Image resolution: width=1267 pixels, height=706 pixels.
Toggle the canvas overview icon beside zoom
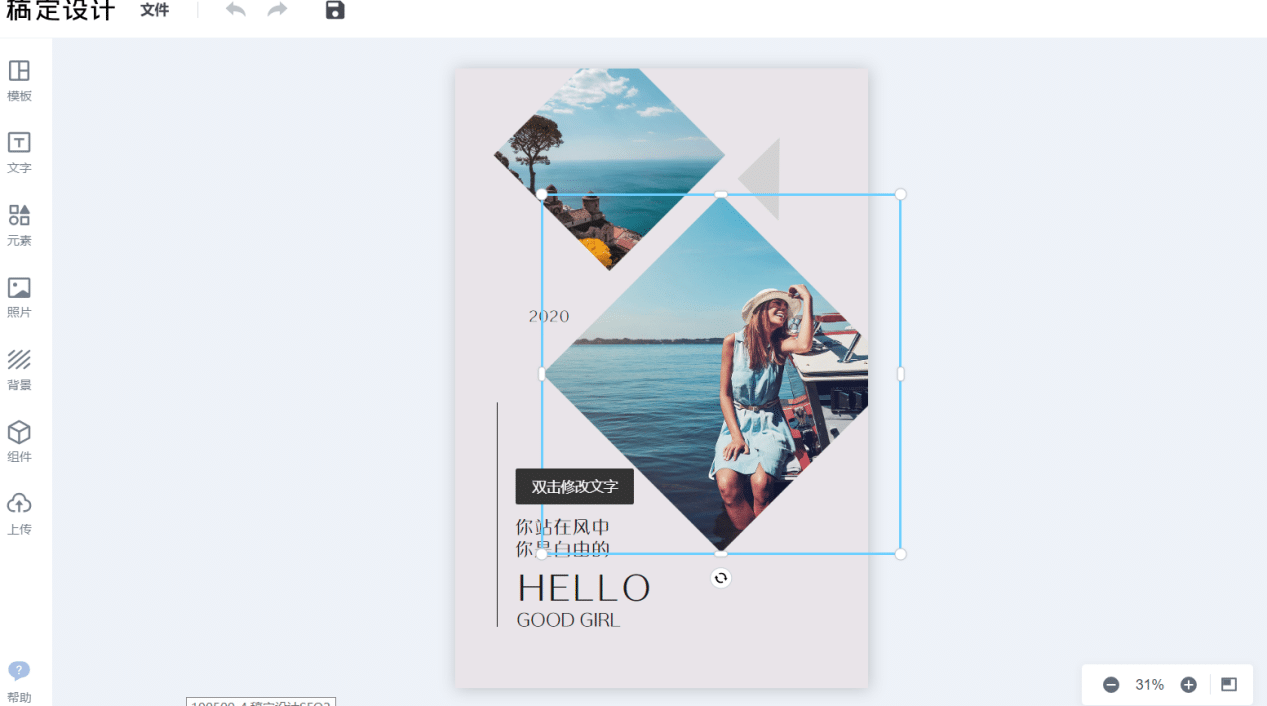(x=1229, y=685)
